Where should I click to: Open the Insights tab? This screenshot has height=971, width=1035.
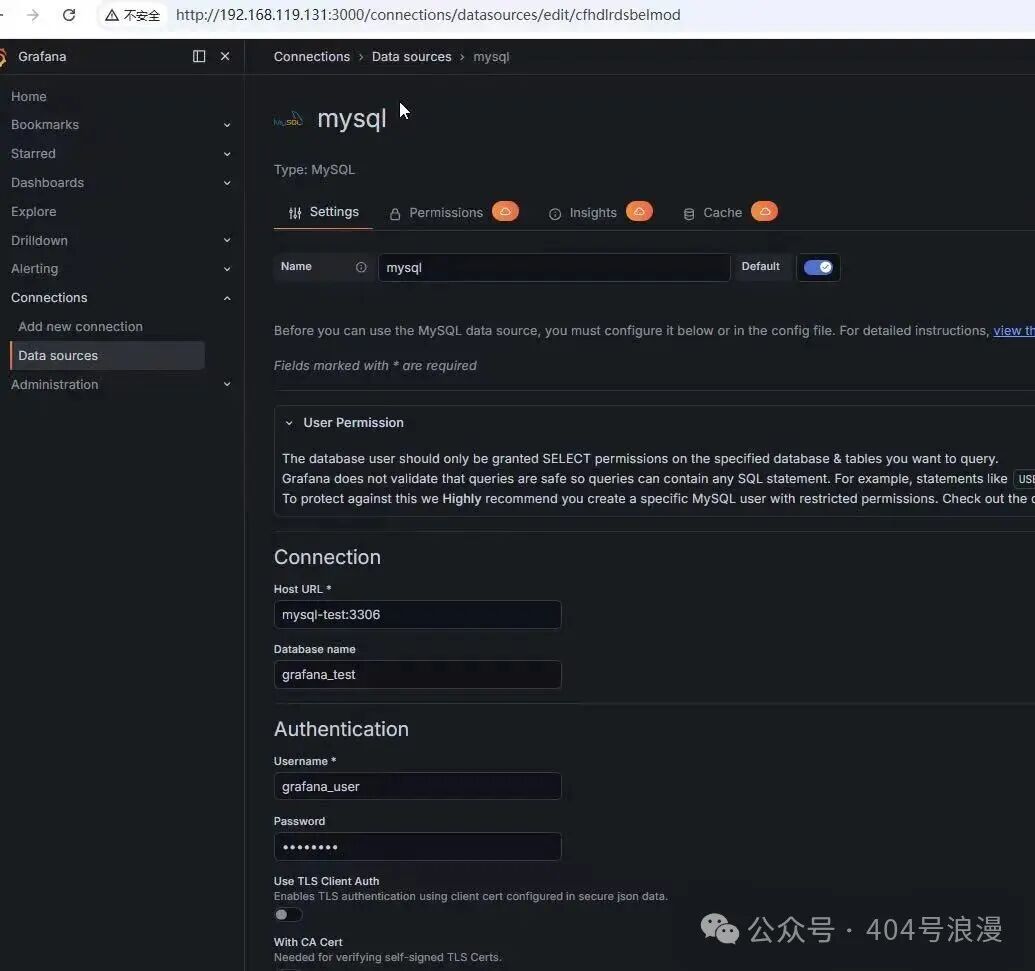click(593, 213)
